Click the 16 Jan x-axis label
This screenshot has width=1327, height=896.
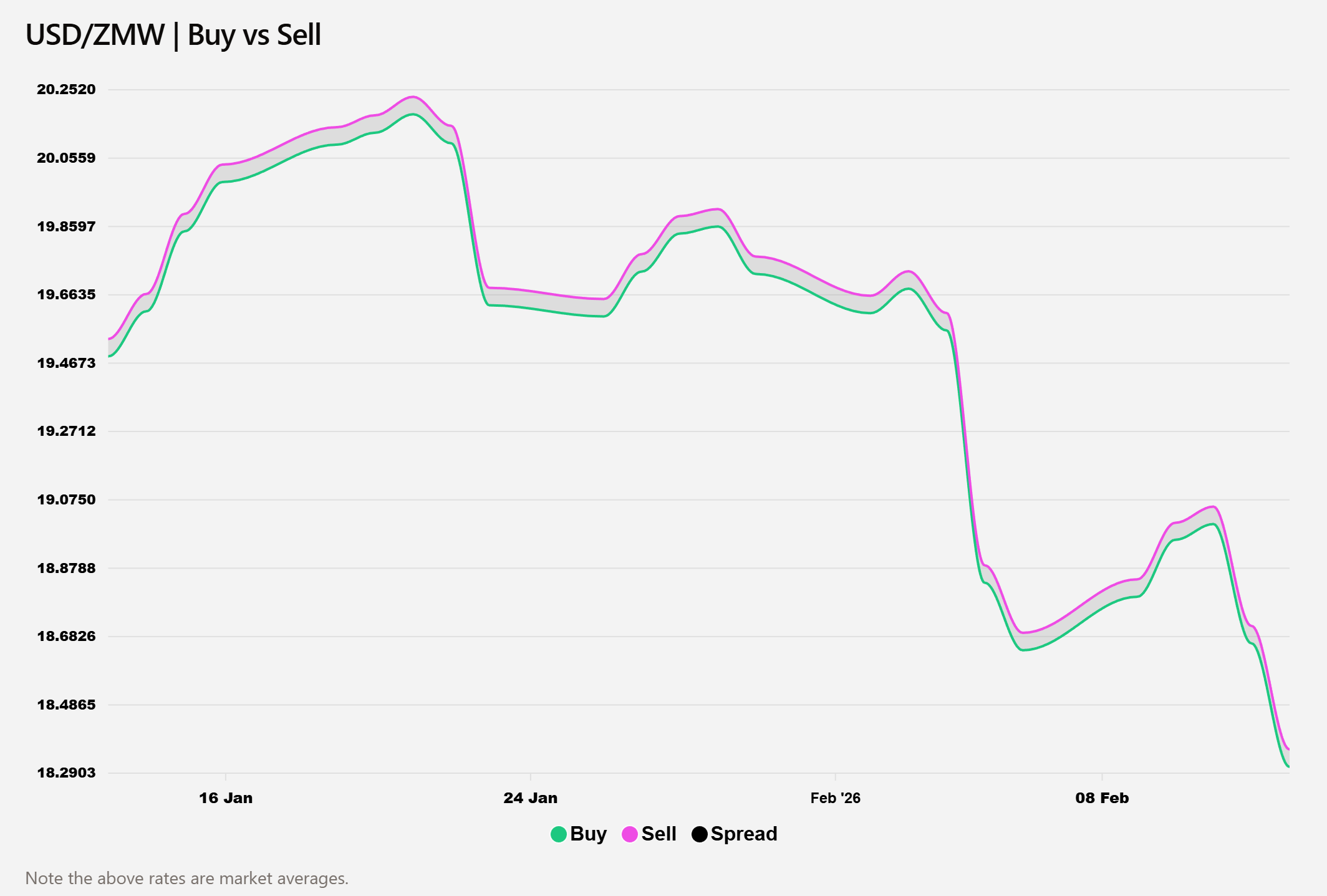pyautogui.click(x=226, y=798)
